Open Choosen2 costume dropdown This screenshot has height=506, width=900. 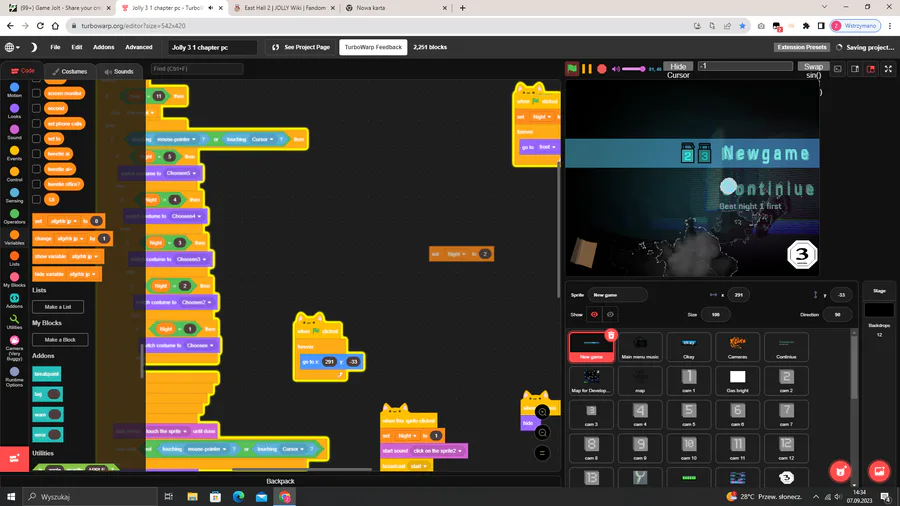[196, 302]
